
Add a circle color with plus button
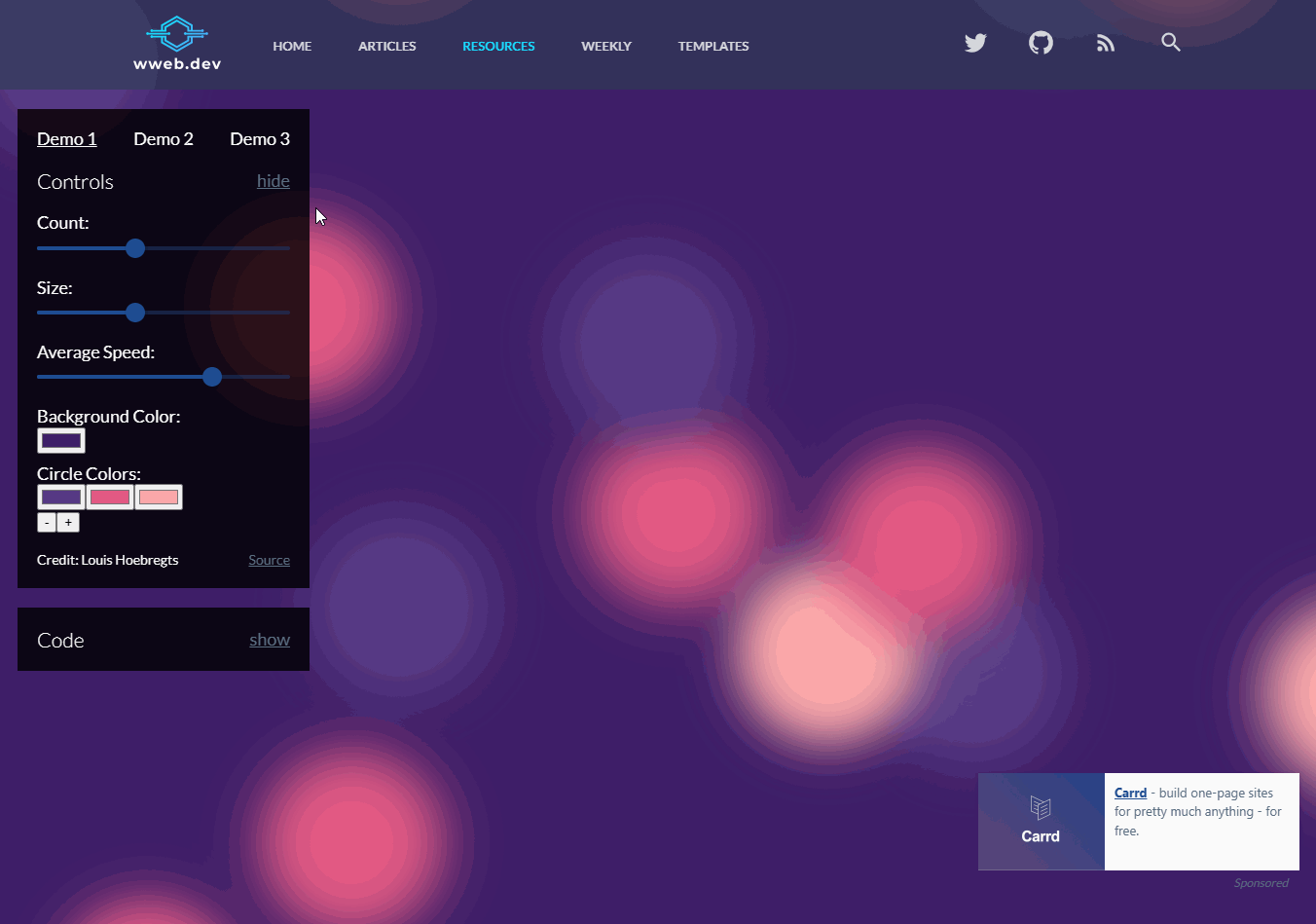(68, 523)
